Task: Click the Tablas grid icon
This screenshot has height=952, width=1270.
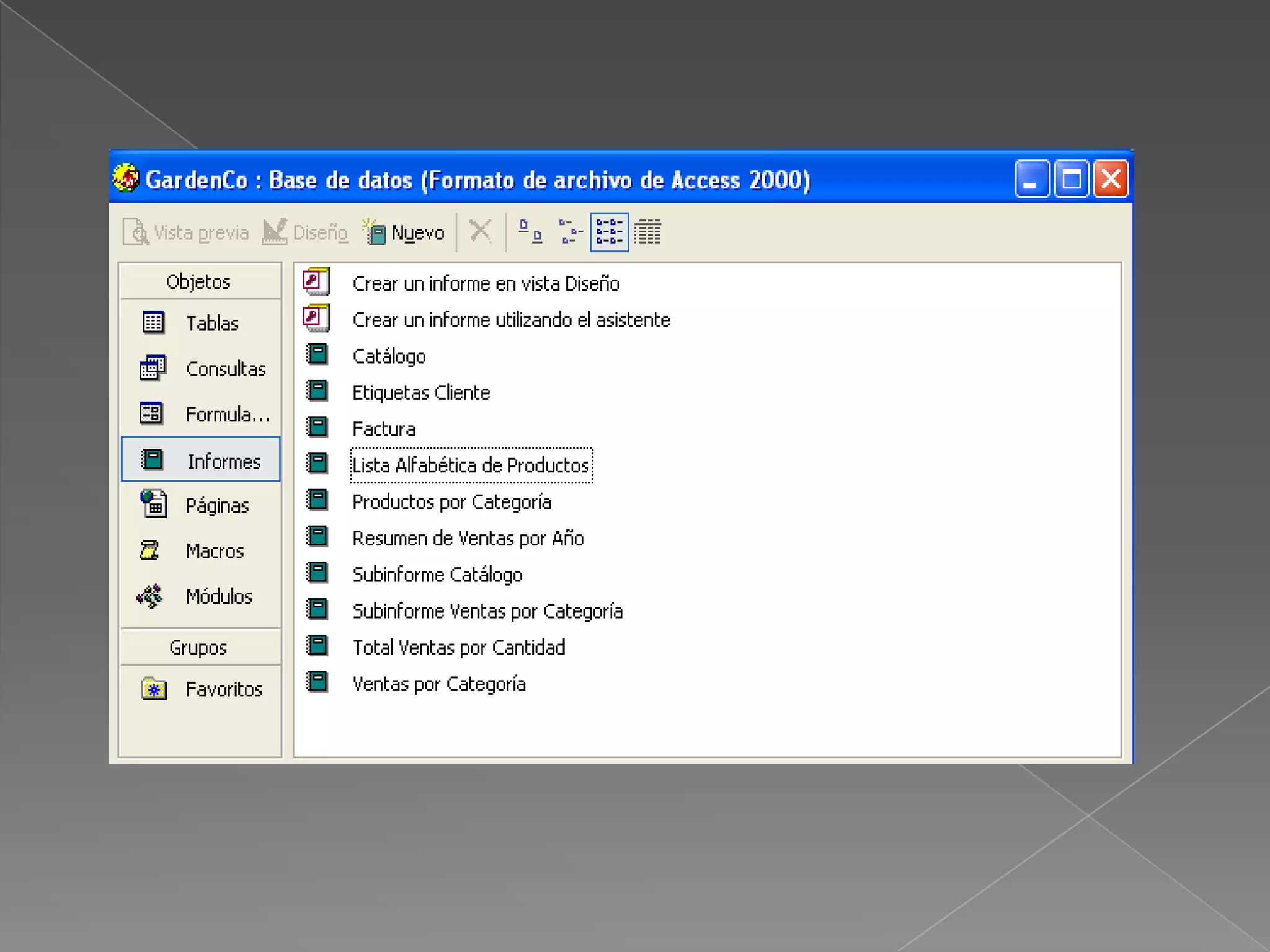Action: click(x=153, y=322)
